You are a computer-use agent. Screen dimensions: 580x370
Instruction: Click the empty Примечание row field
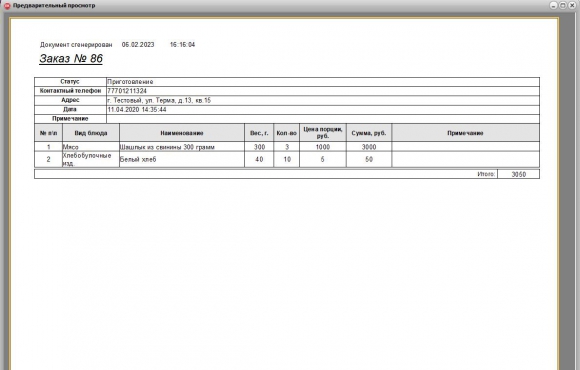pos(323,119)
